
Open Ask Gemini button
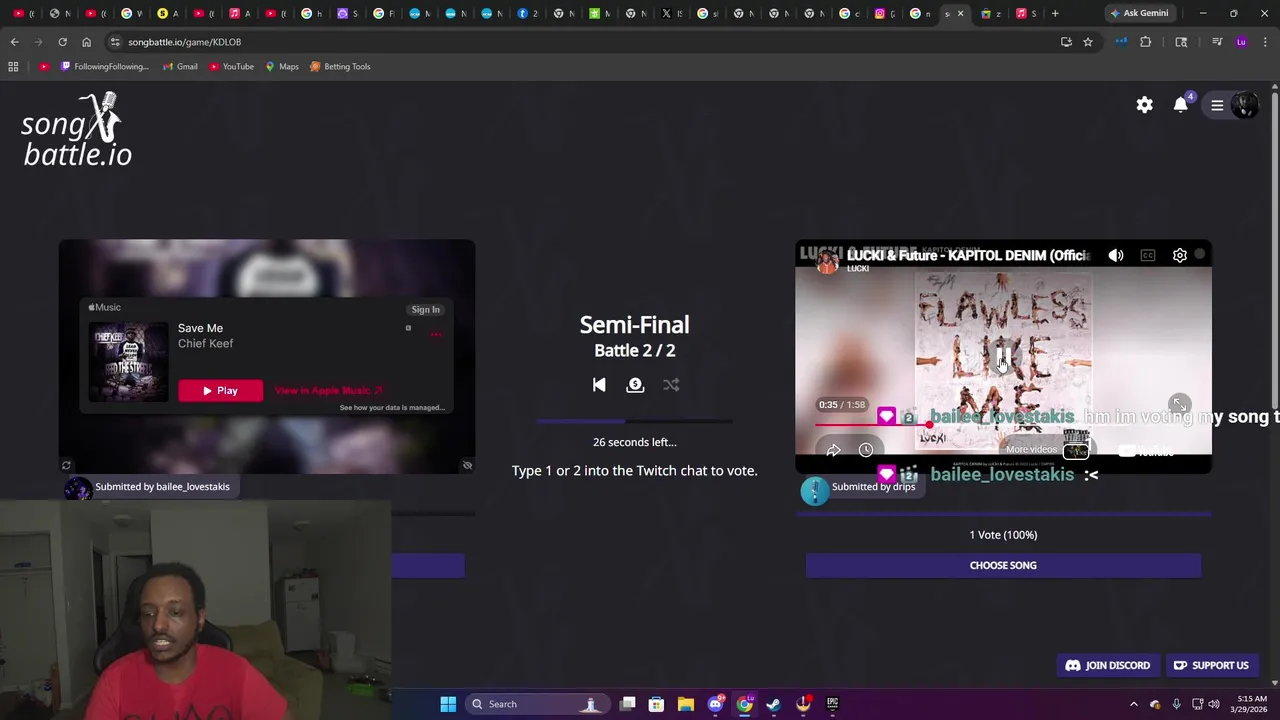1139,13
